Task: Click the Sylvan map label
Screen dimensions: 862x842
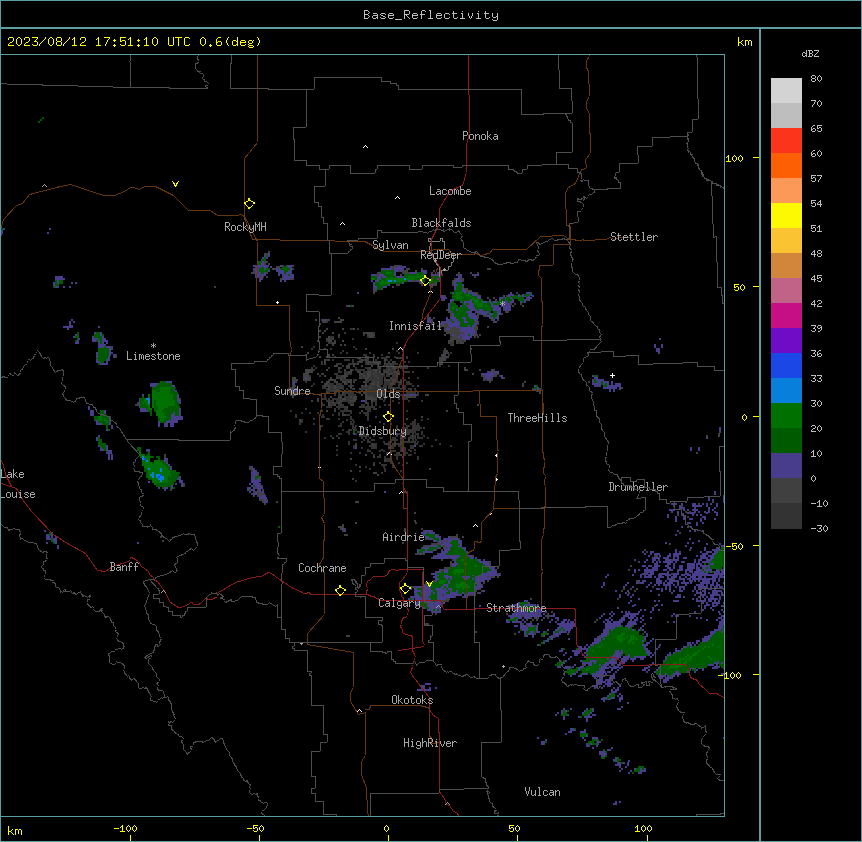Action: click(x=390, y=245)
